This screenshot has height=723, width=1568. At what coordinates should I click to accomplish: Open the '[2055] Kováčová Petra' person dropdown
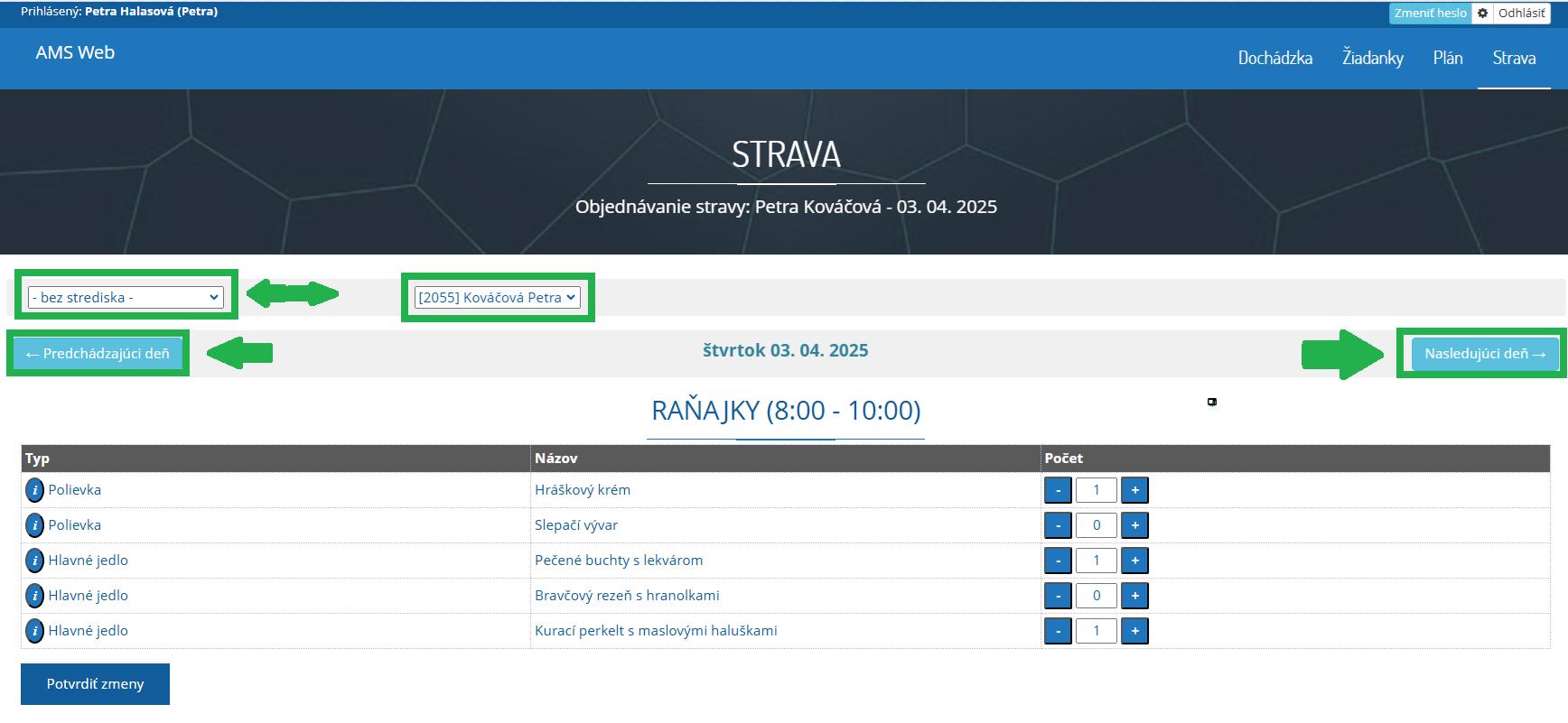pos(497,297)
